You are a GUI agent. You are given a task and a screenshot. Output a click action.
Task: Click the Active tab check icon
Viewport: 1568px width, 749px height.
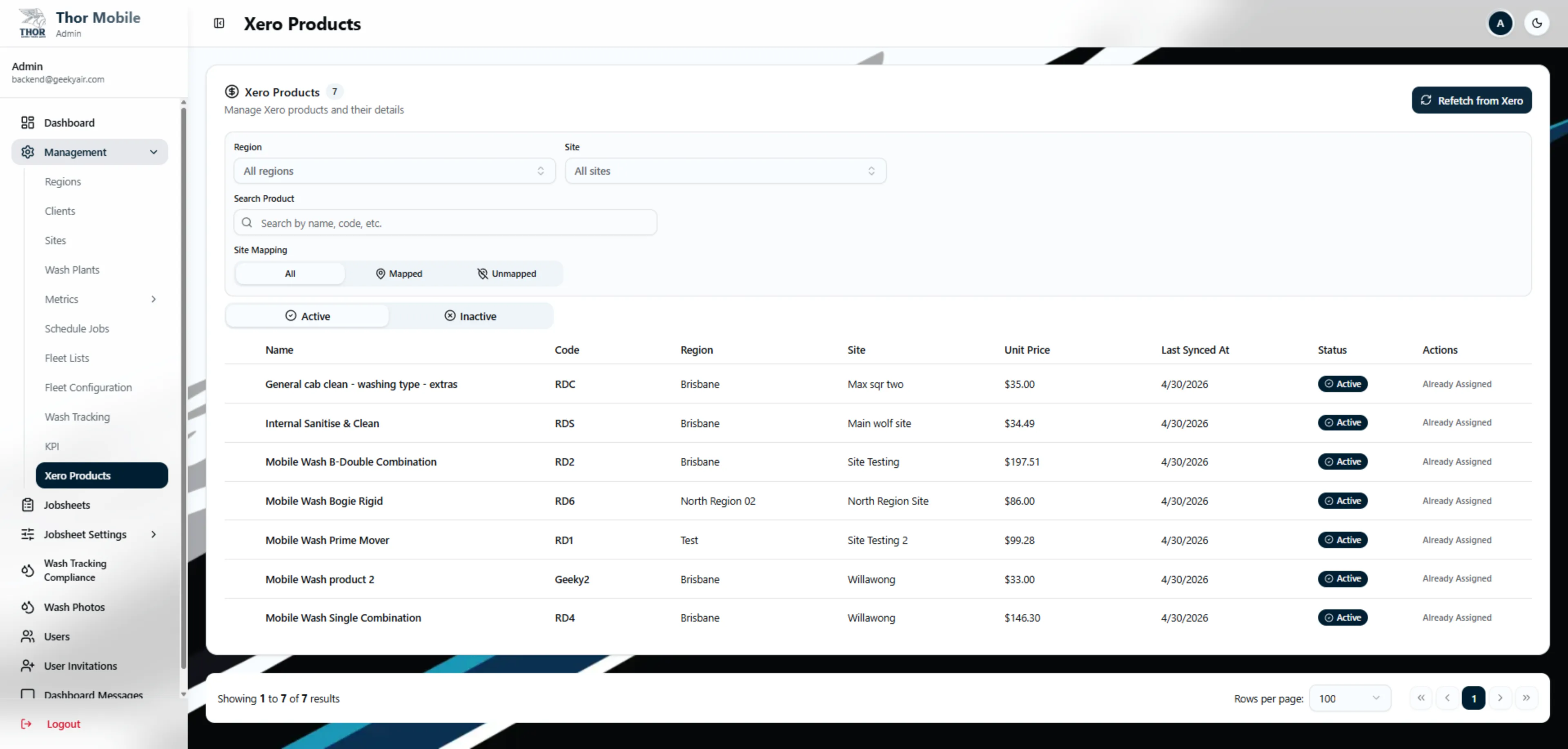[290, 315]
